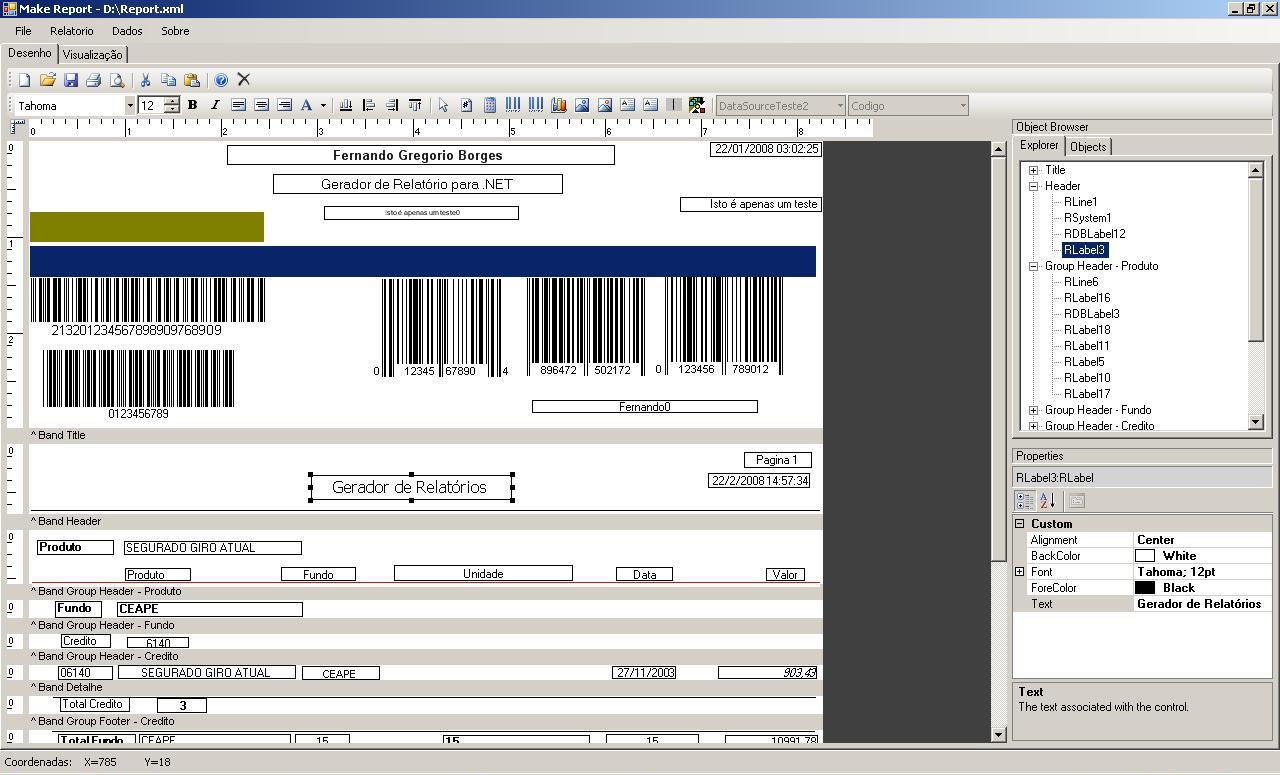Open the Codigo field dropdown

click(963, 105)
